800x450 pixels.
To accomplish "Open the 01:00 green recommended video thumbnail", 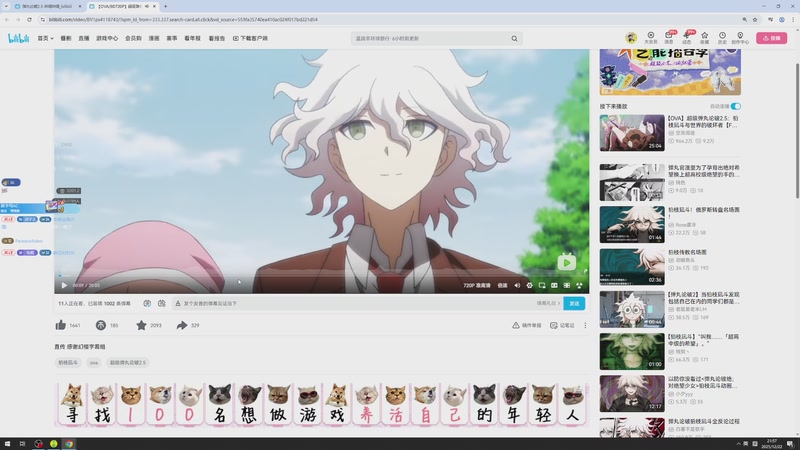I will click(x=632, y=352).
